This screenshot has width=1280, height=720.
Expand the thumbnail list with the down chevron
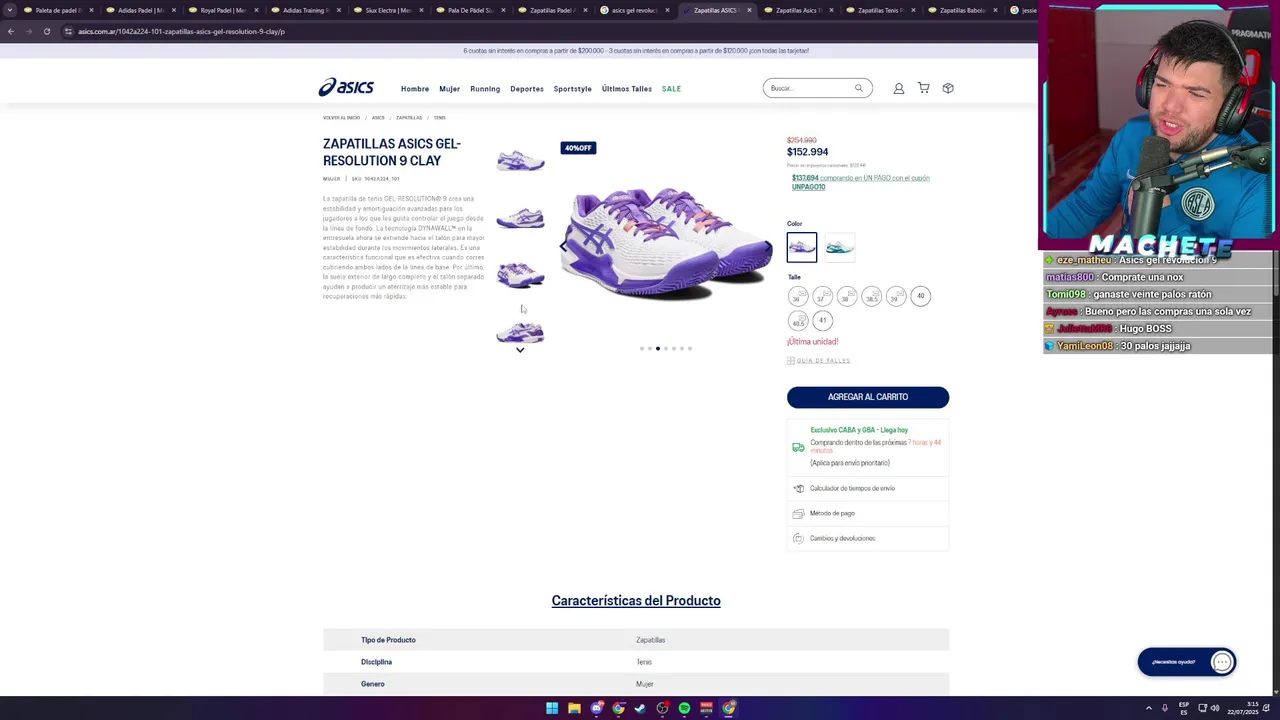tap(520, 350)
